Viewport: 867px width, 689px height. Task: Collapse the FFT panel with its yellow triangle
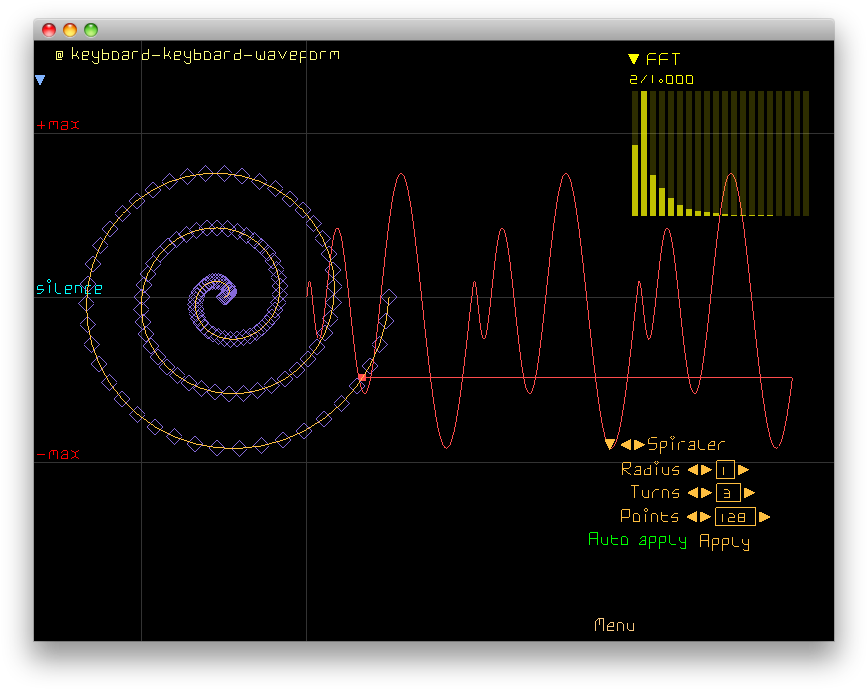pos(634,59)
